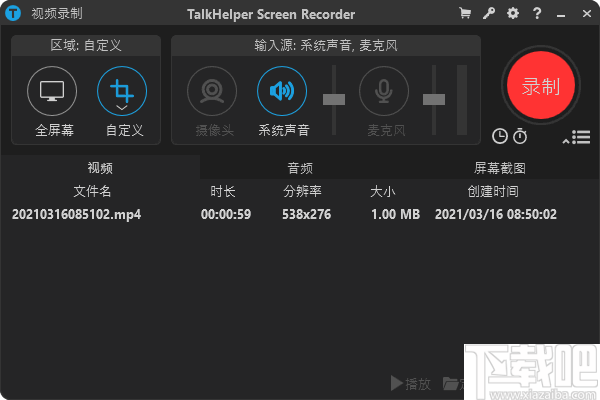The width and height of the screenshot is (600, 400).
Task: Click creation time 2021/03/16 08:50:02
Action: coord(496,214)
